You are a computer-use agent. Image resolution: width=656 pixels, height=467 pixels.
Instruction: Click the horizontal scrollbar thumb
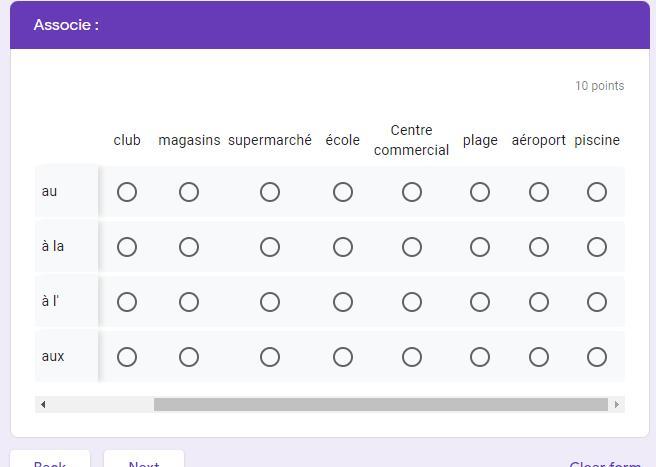tap(380, 405)
